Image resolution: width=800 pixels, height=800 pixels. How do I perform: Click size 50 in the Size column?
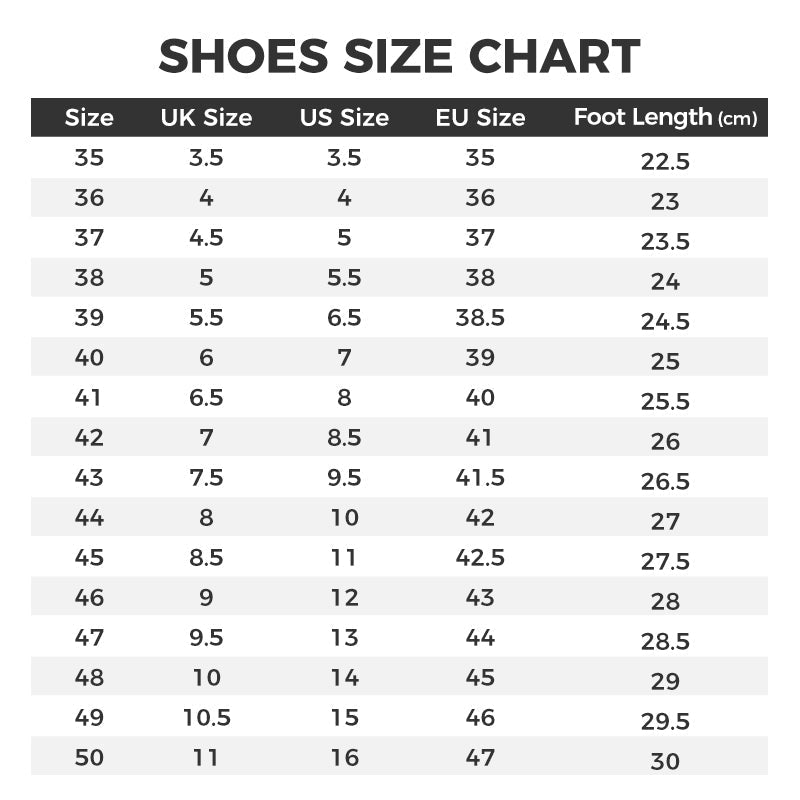[x=89, y=758]
